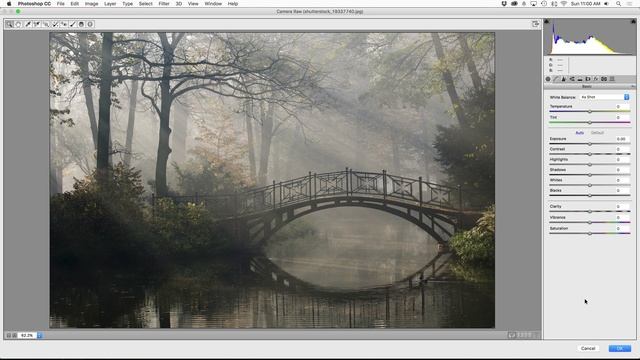Click the Vibrance slider handle

pos(589,222)
